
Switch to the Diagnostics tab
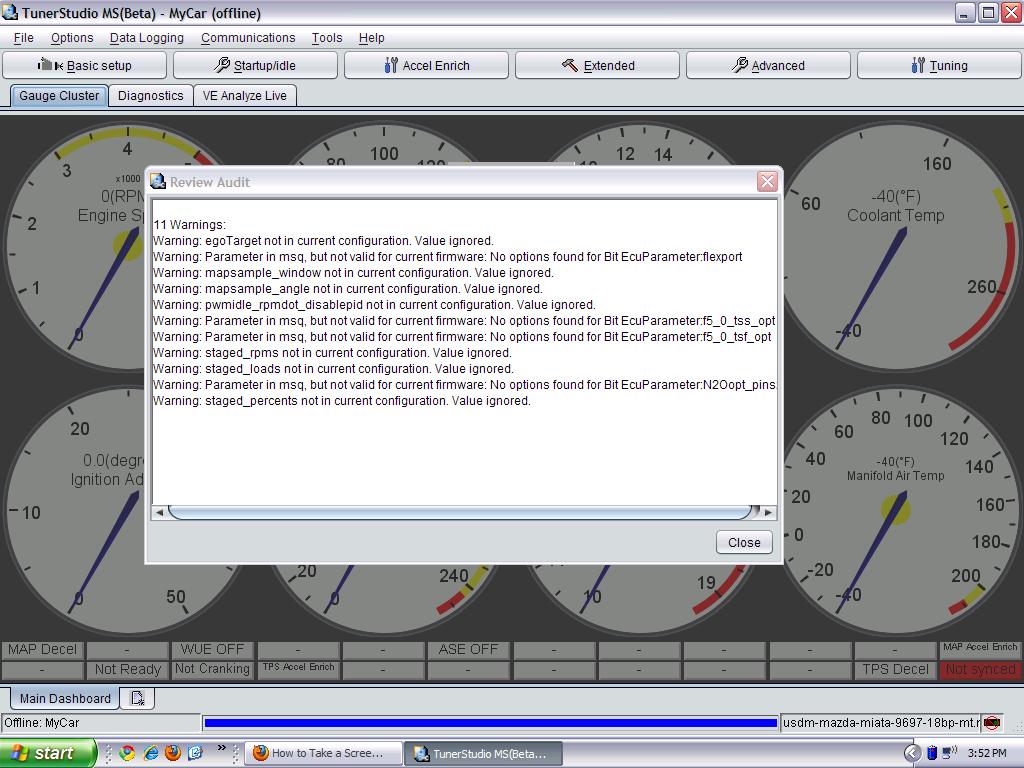pyautogui.click(x=150, y=96)
